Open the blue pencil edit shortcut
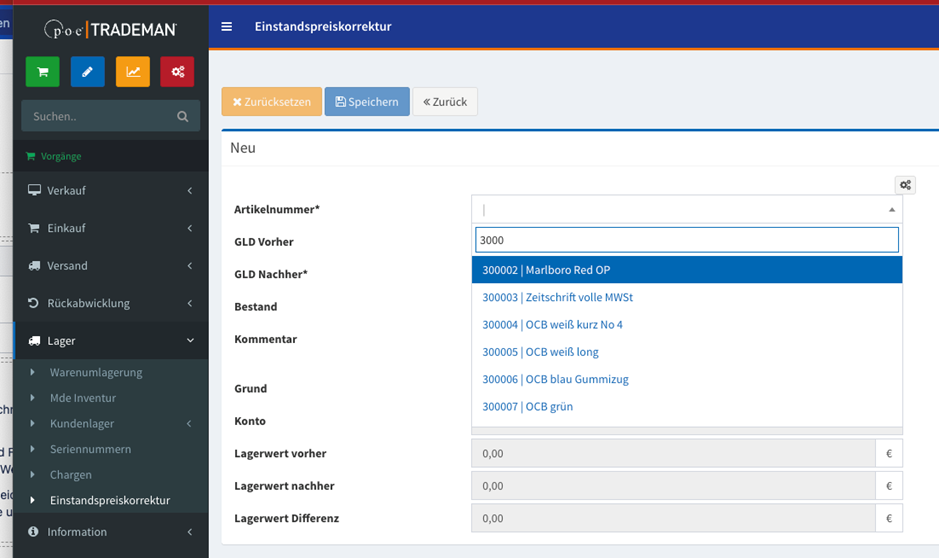The image size is (939, 558). click(87, 72)
